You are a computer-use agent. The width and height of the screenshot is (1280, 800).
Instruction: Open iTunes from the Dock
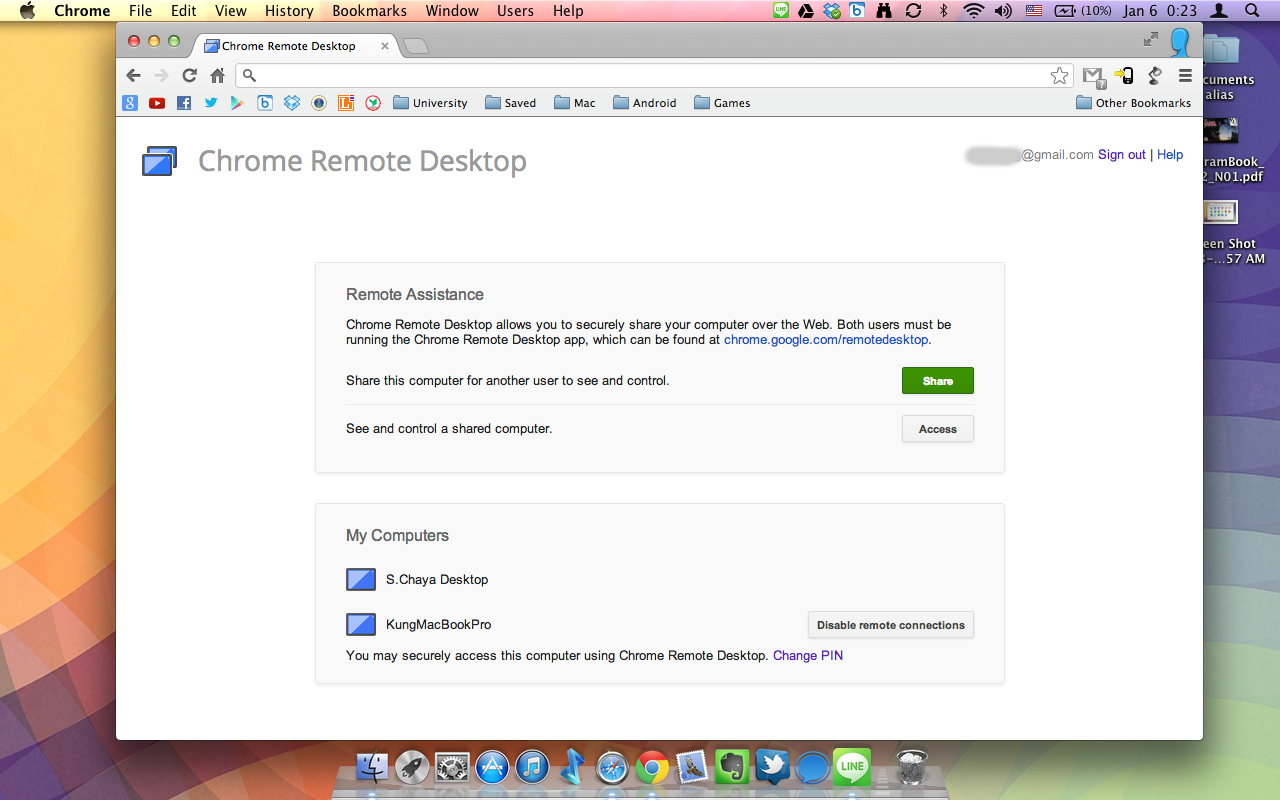532,768
